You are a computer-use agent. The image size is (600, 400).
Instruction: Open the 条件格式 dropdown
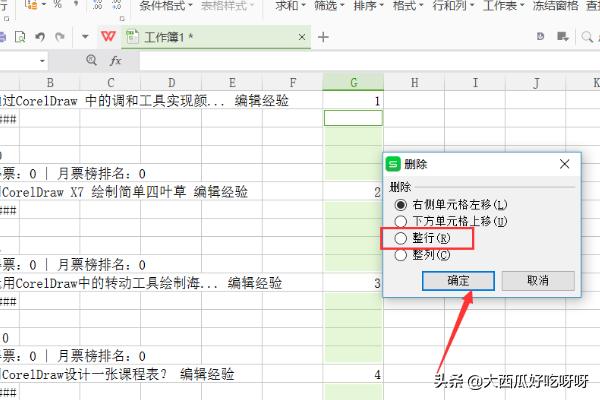(x=166, y=5)
